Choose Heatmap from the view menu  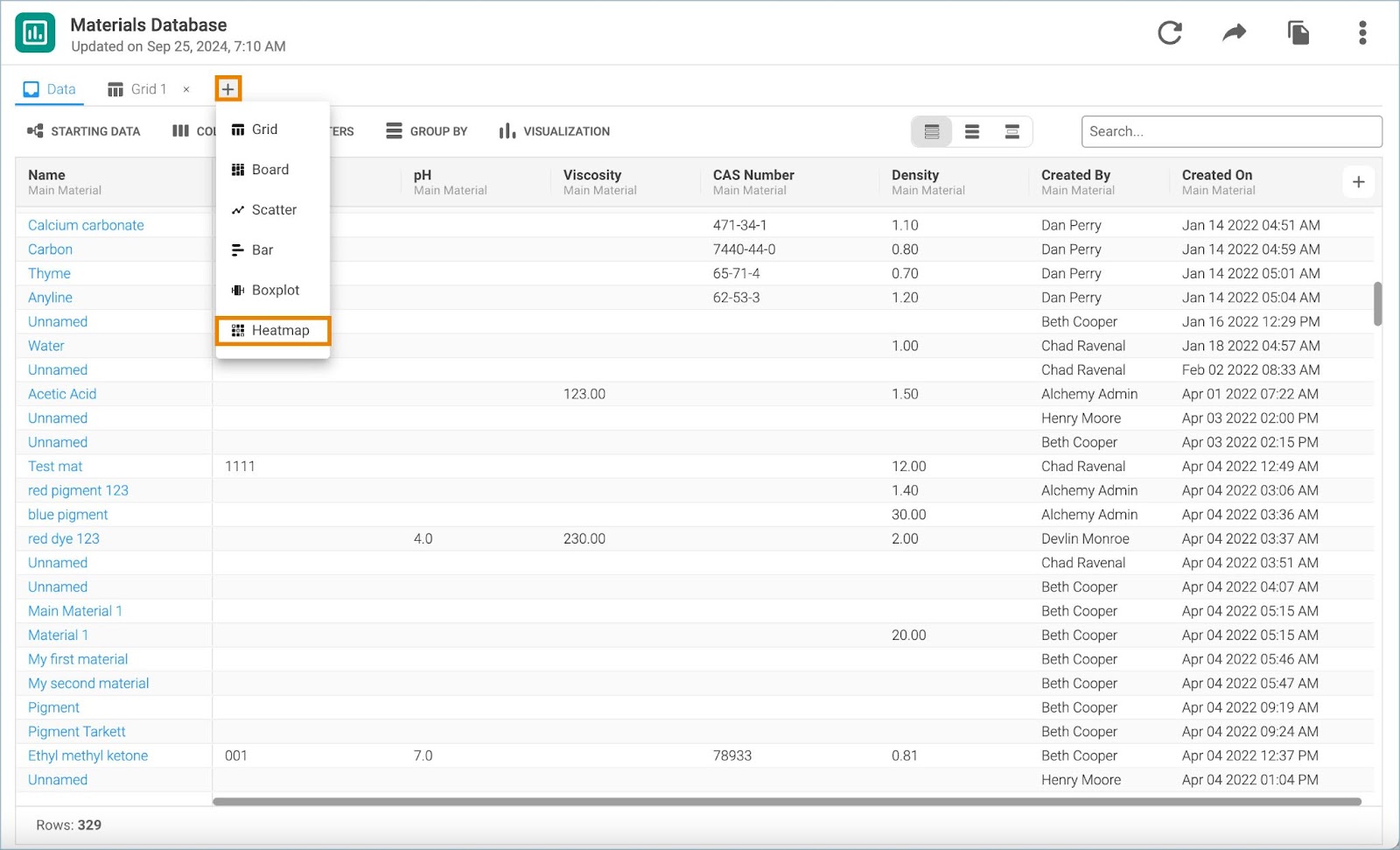(x=273, y=330)
